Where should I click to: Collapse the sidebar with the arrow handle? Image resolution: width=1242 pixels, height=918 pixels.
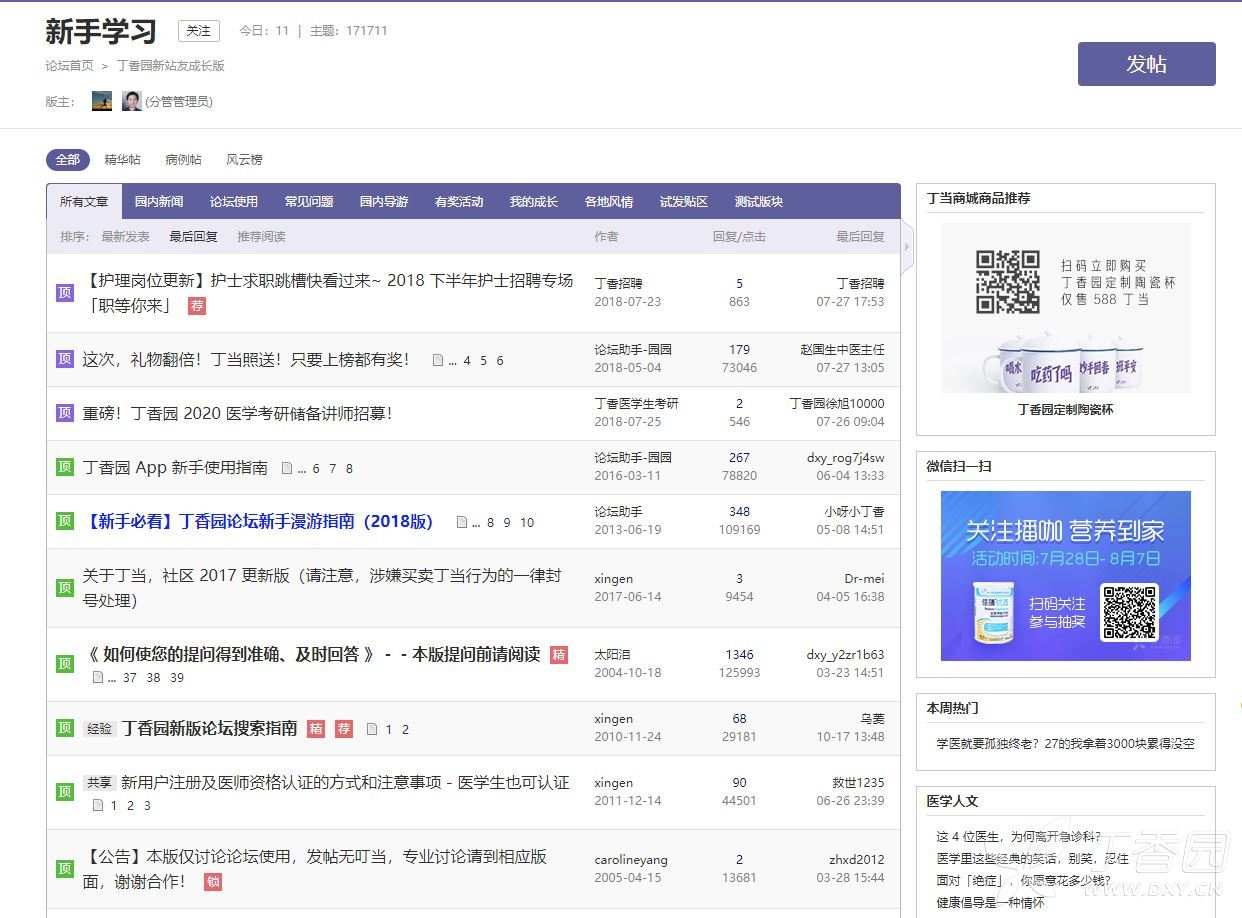pos(907,246)
